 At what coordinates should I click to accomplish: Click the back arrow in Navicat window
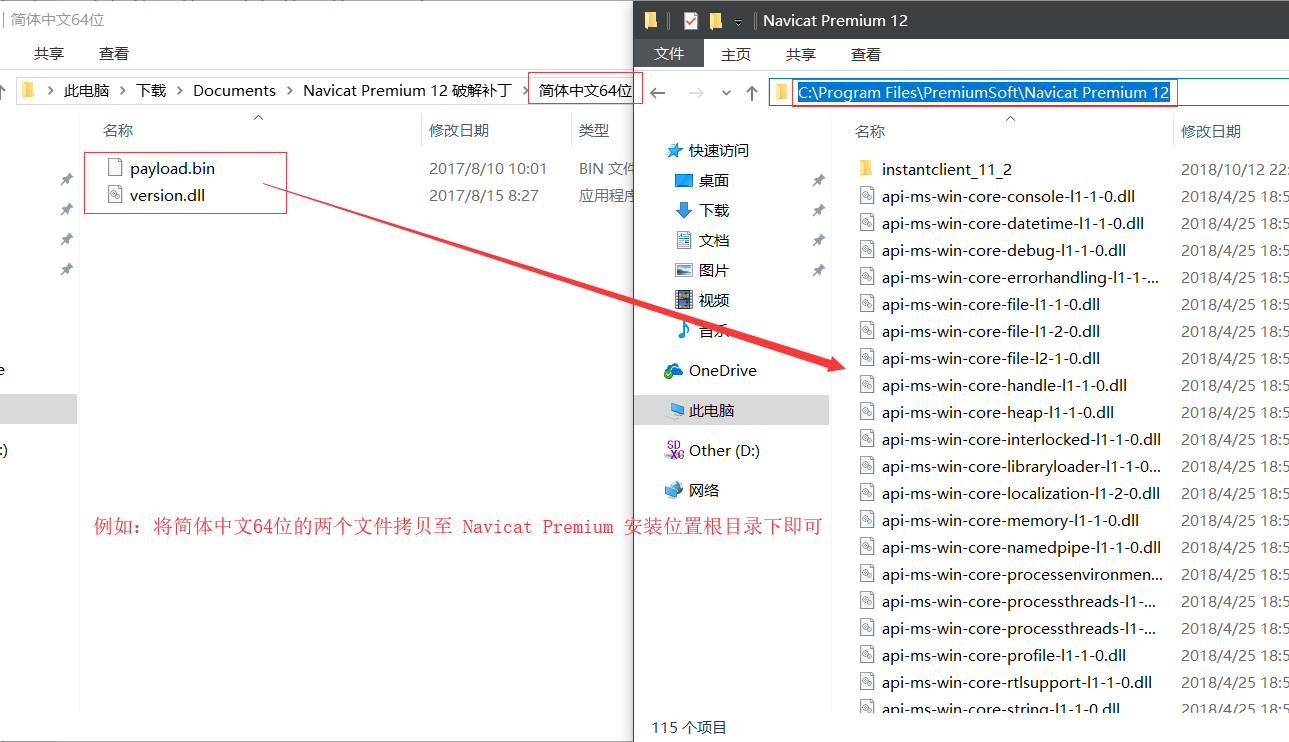pyautogui.click(x=658, y=93)
